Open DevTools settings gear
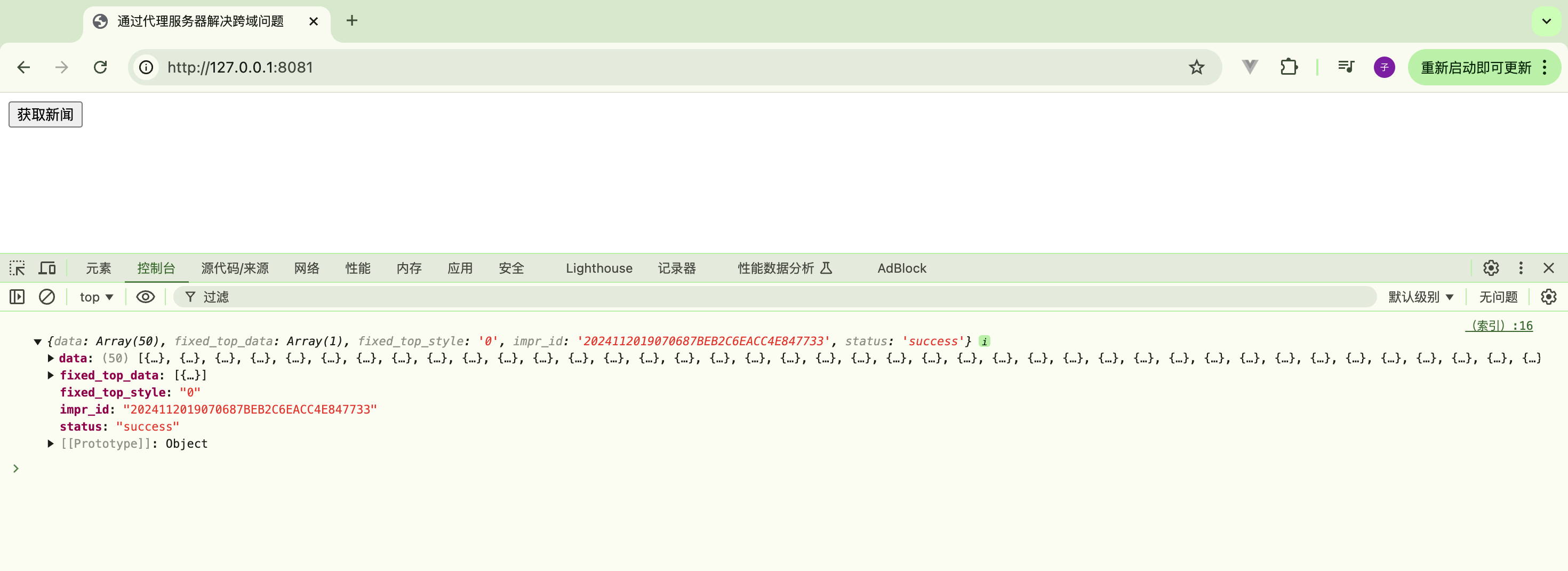Viewport: 1568px width, 571px height. pos(1491,268)
